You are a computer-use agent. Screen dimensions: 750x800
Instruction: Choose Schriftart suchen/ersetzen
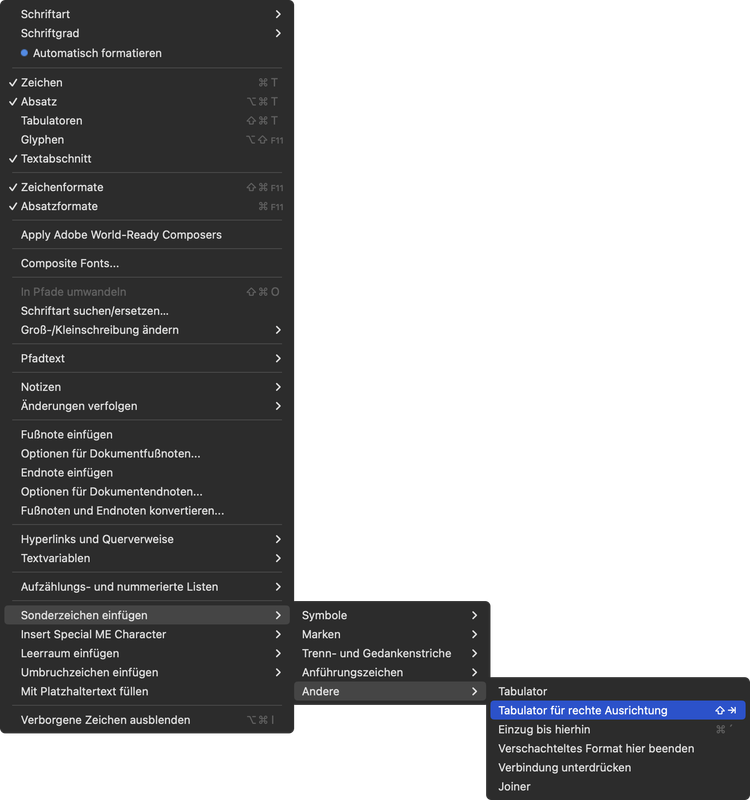(147, 311)
